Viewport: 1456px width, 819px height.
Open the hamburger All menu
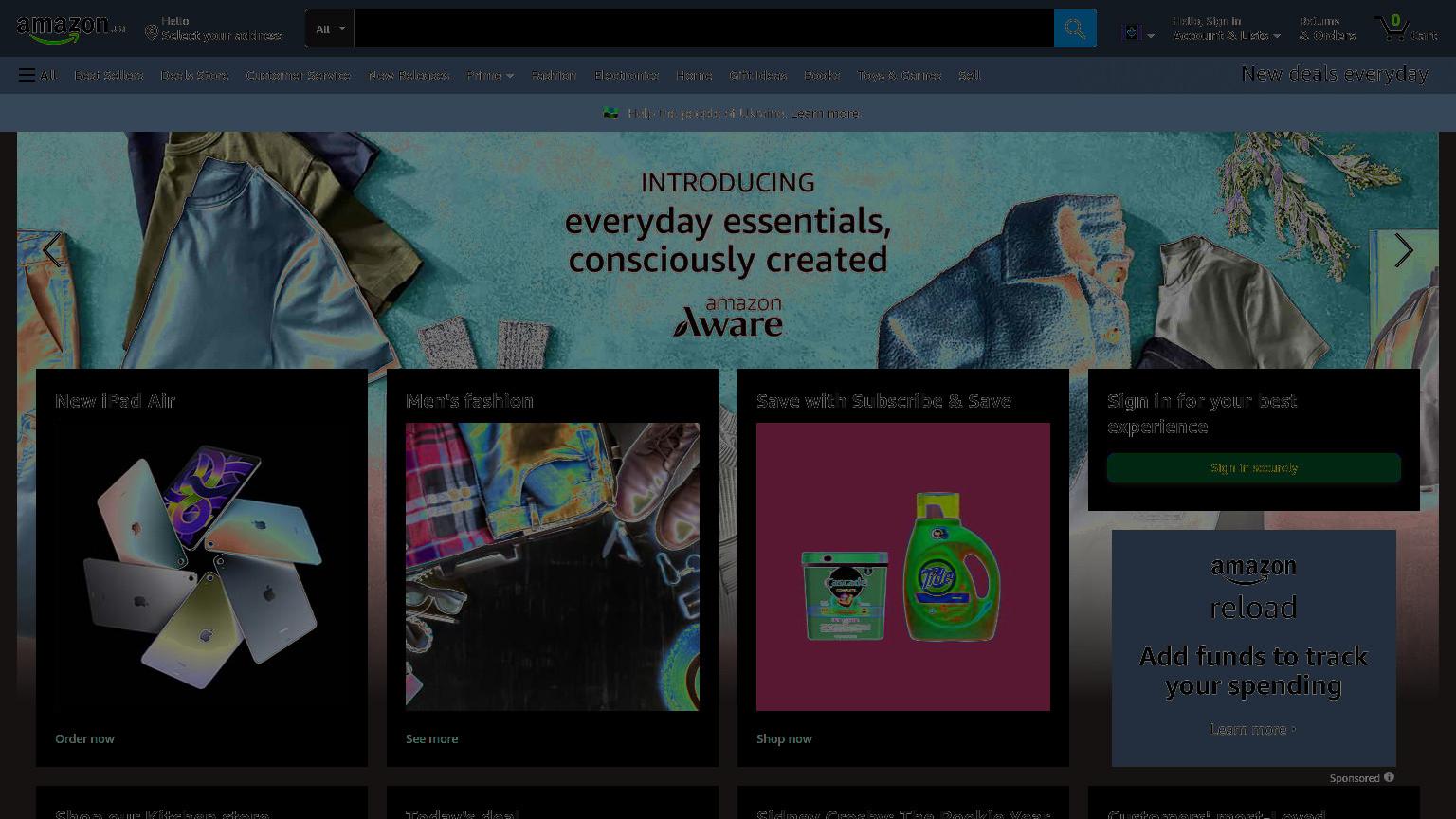[x=37, y=75]
